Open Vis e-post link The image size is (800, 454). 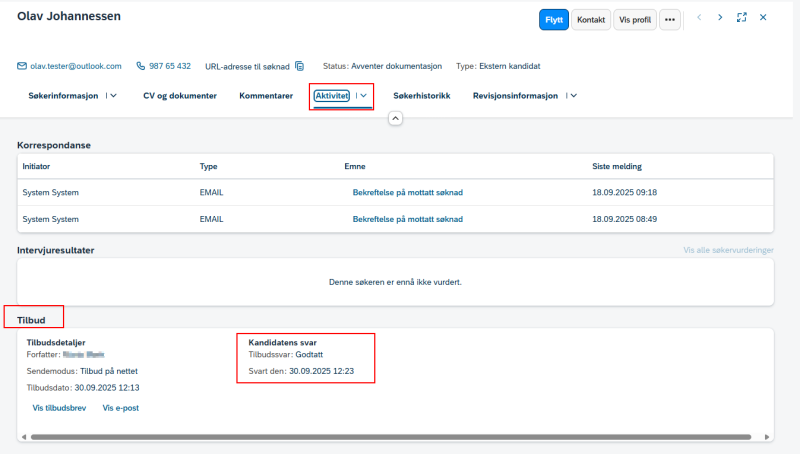[120, 408]
